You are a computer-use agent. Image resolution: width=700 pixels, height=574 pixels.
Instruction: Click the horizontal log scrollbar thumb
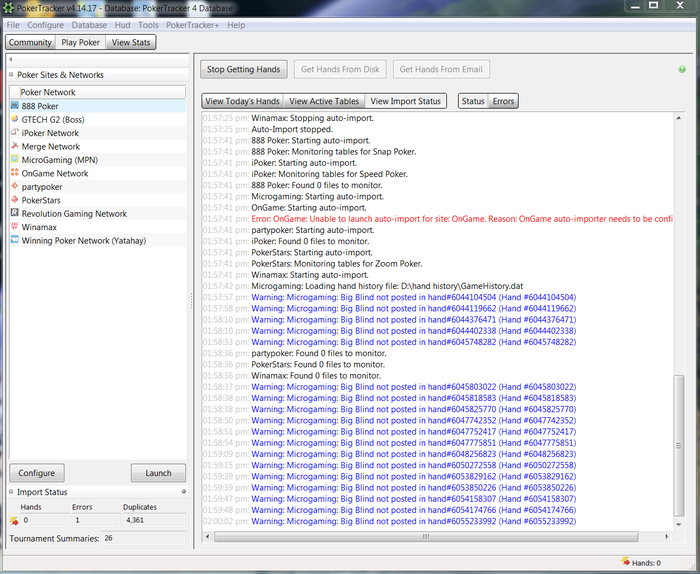(426, 537)
